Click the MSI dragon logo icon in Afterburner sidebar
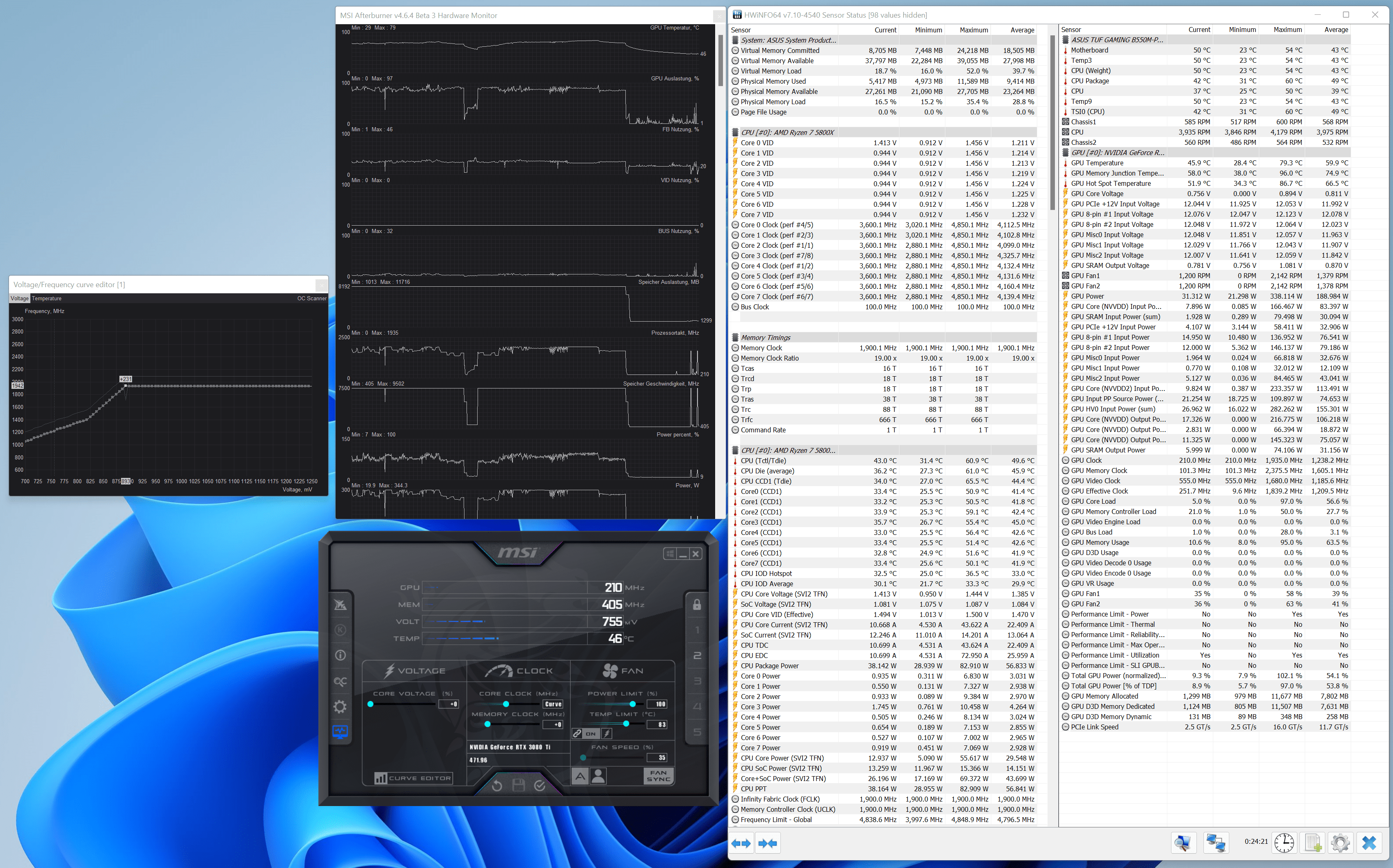Image resolution: width=1393 pixels, height=868 pixels. click(340, 605)
